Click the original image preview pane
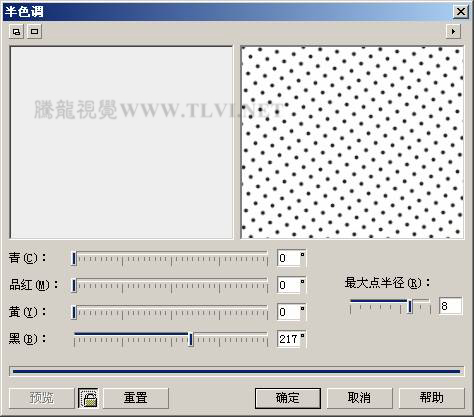474x417 pixels. 121,142
